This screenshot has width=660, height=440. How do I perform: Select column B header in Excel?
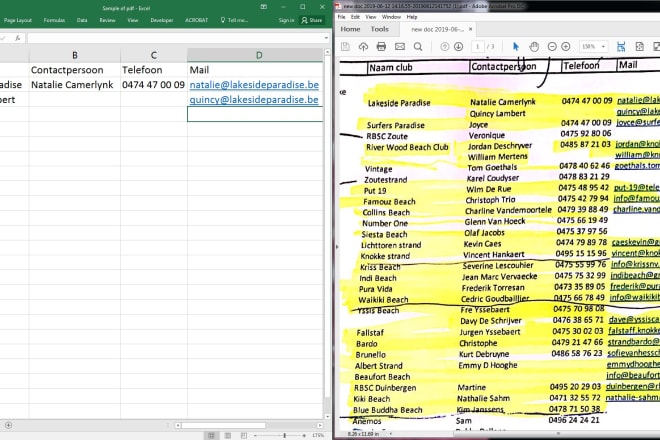(75, 55)
